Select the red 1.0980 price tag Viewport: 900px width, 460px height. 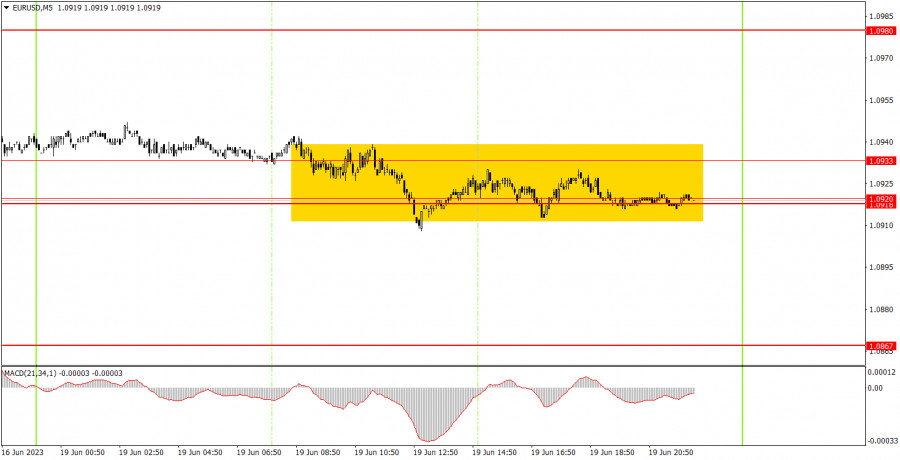883,30
